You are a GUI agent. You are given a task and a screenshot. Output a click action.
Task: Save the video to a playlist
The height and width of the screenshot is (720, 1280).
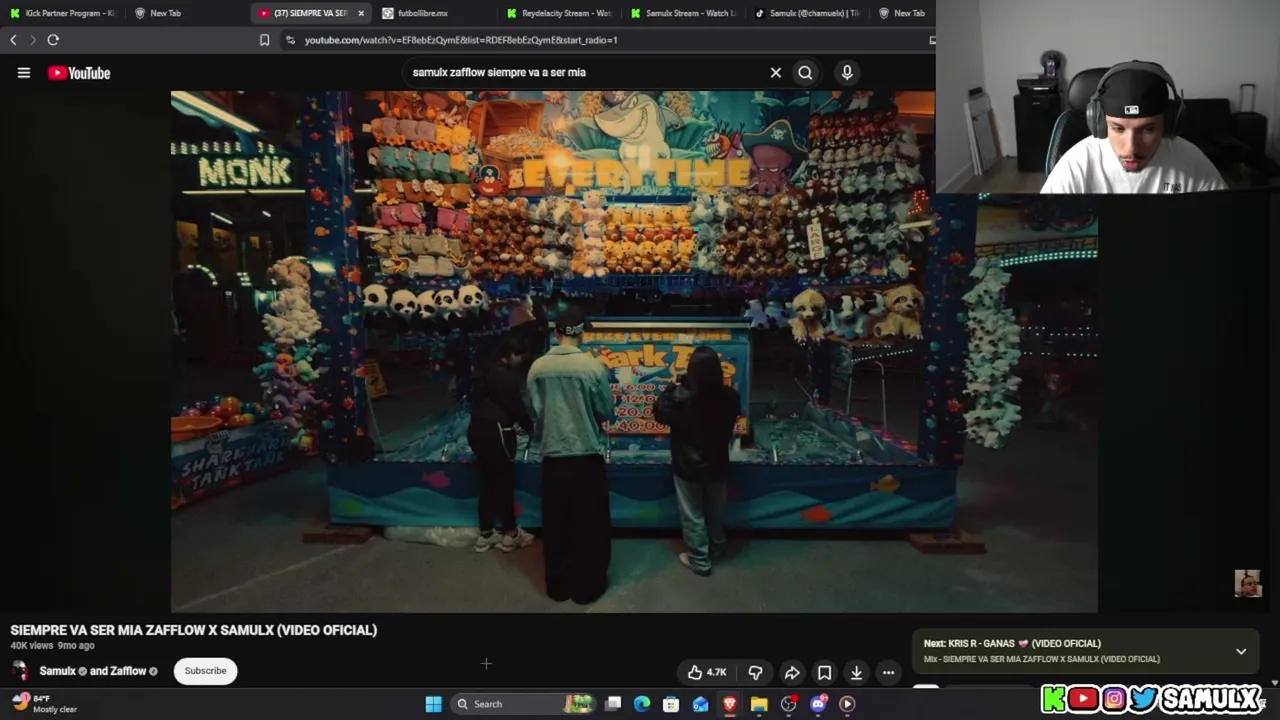(824, 673)
